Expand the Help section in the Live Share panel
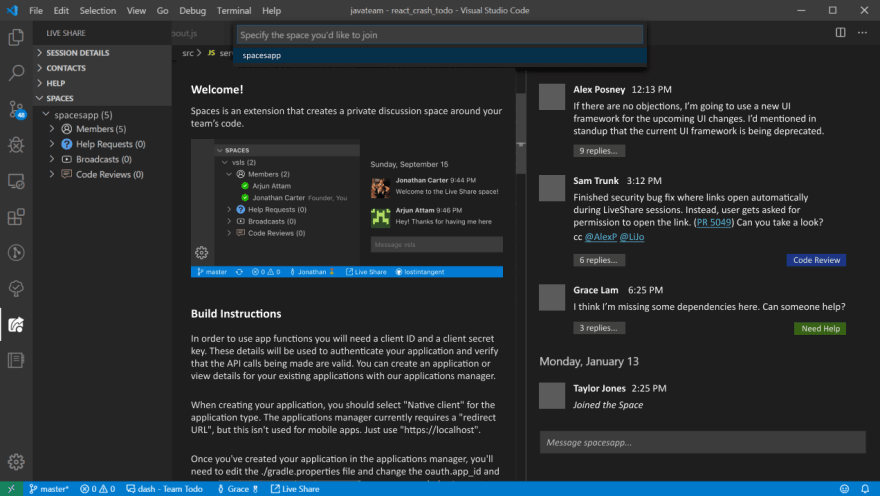 [x=103, y=83]
